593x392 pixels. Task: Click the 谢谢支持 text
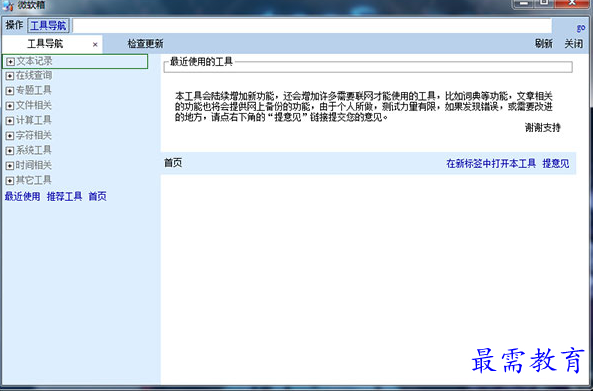(x=543, y=128)
